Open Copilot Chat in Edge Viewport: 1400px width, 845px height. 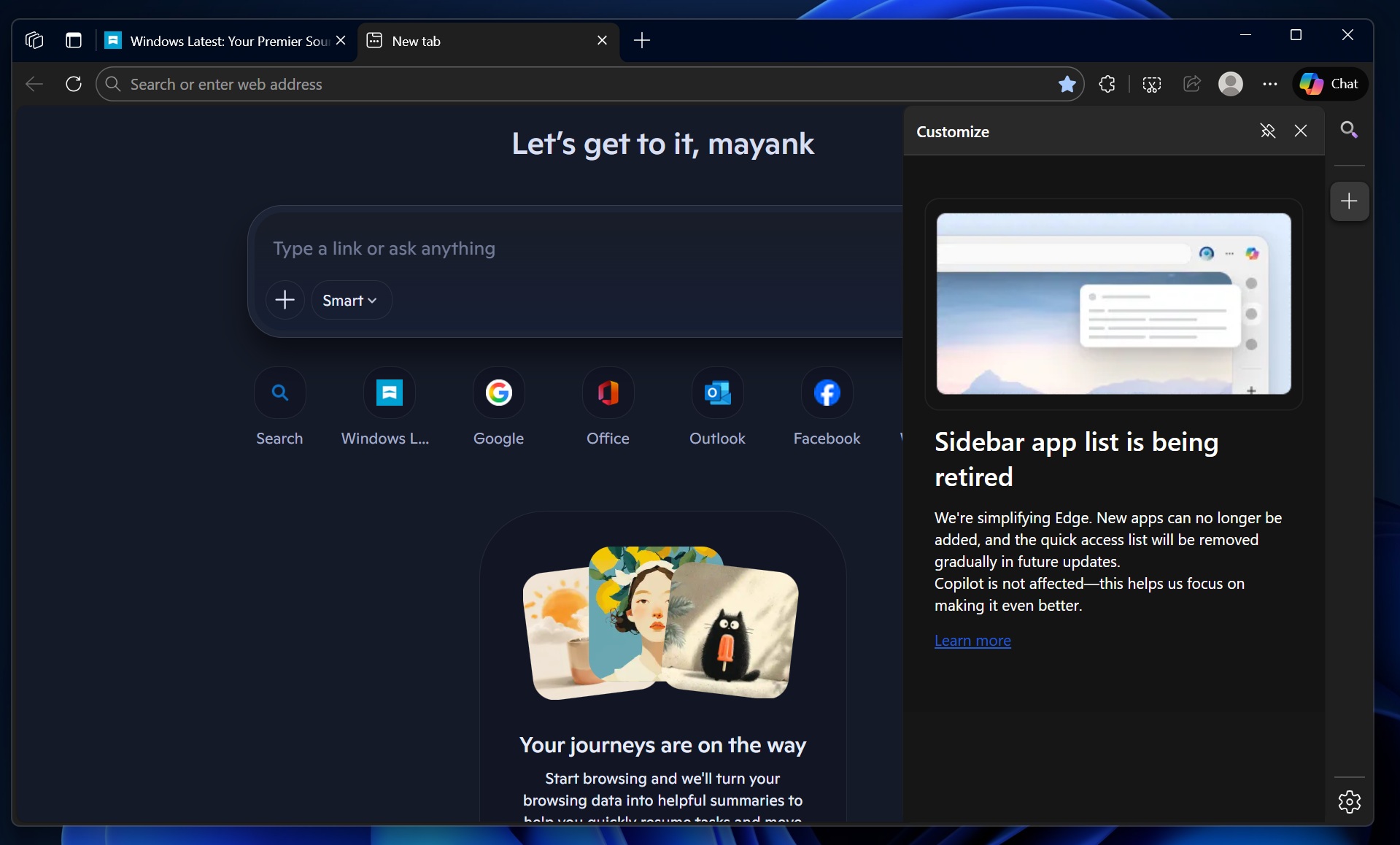click(1330, 83)
